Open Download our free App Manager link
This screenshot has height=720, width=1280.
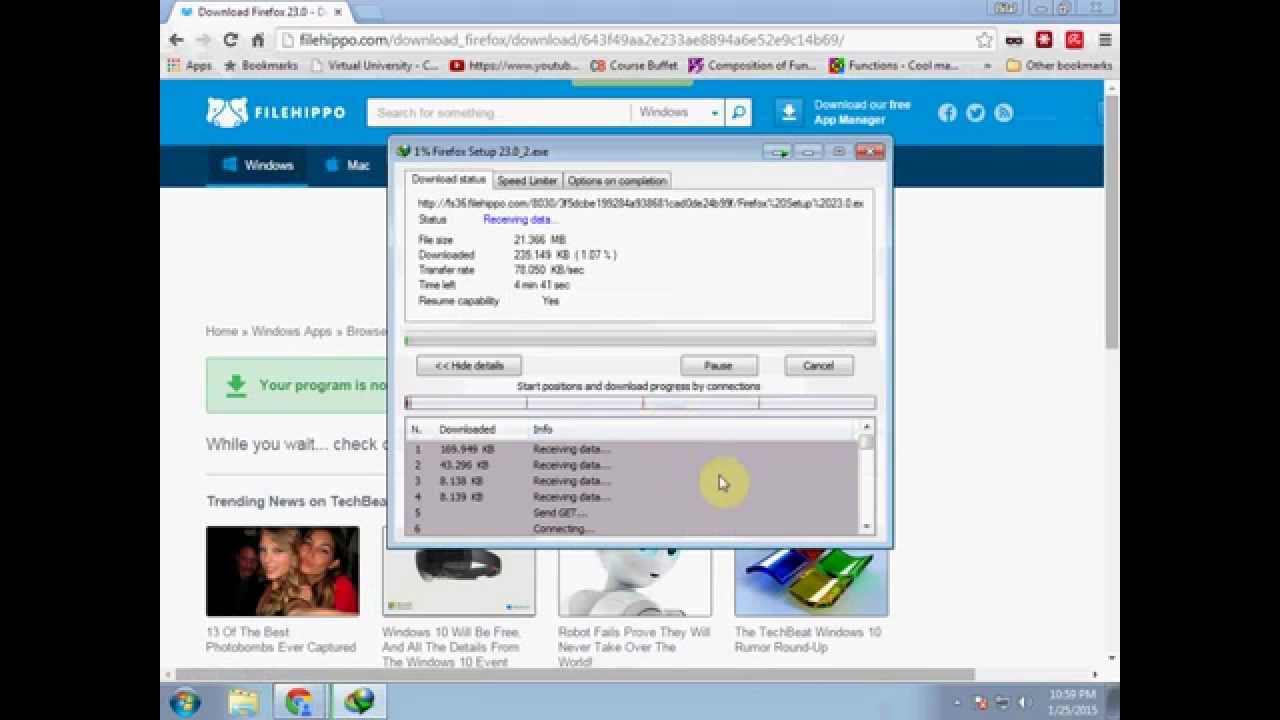tap(861, 112)
